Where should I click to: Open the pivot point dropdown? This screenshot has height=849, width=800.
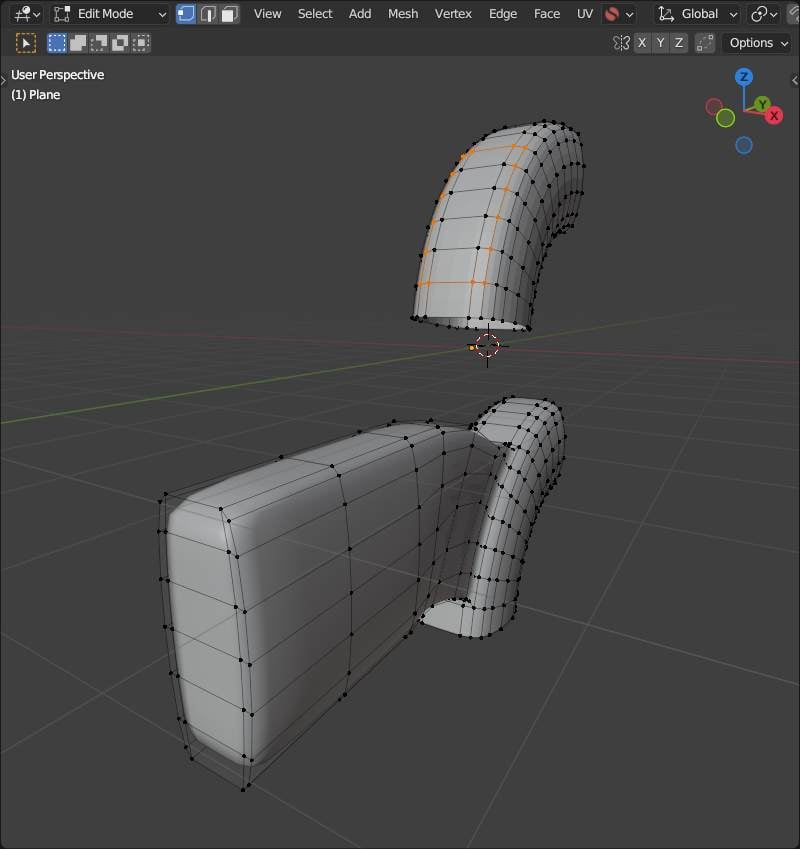[x=763, y=14]
